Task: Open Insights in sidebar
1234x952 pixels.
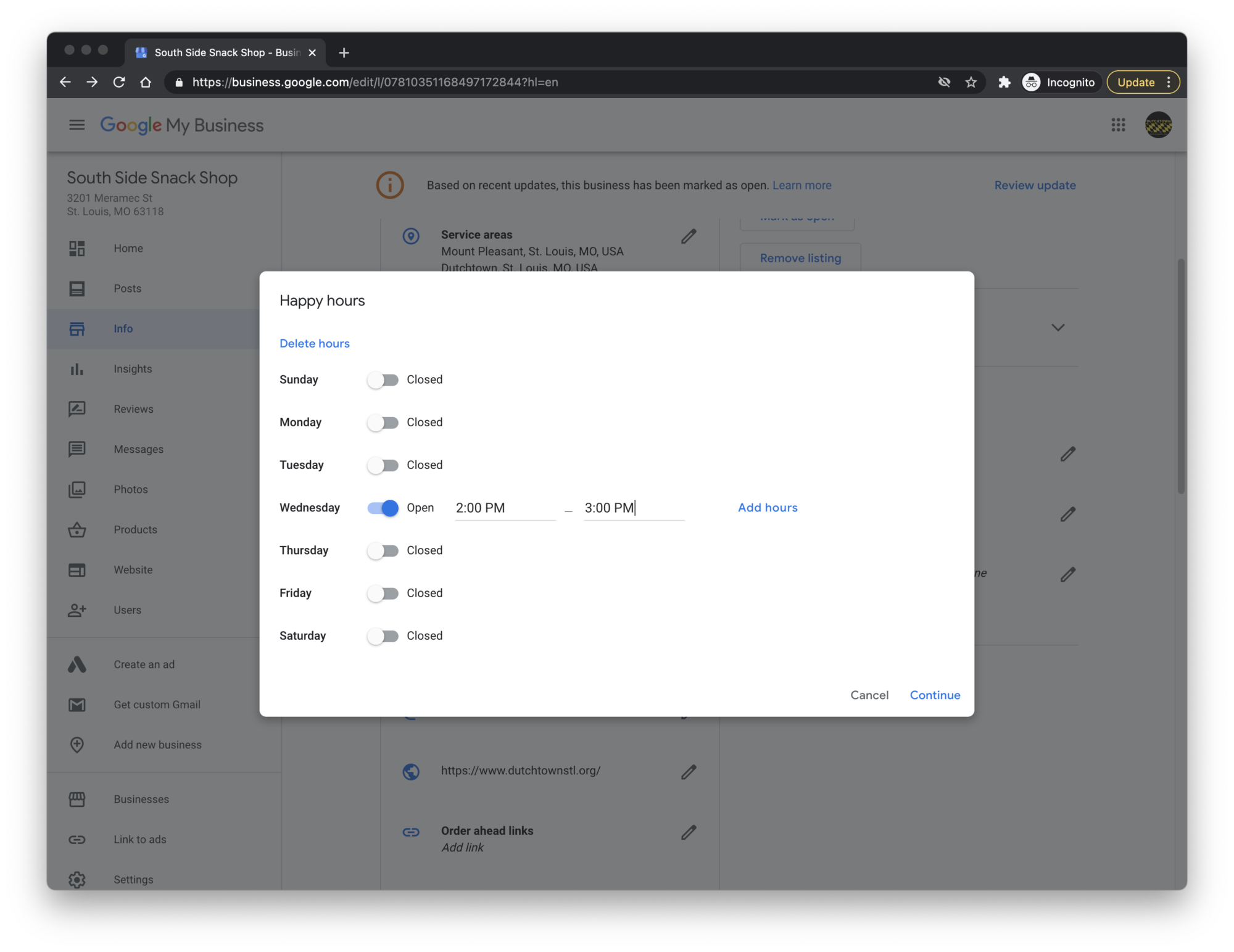Action: coord(133,369)
